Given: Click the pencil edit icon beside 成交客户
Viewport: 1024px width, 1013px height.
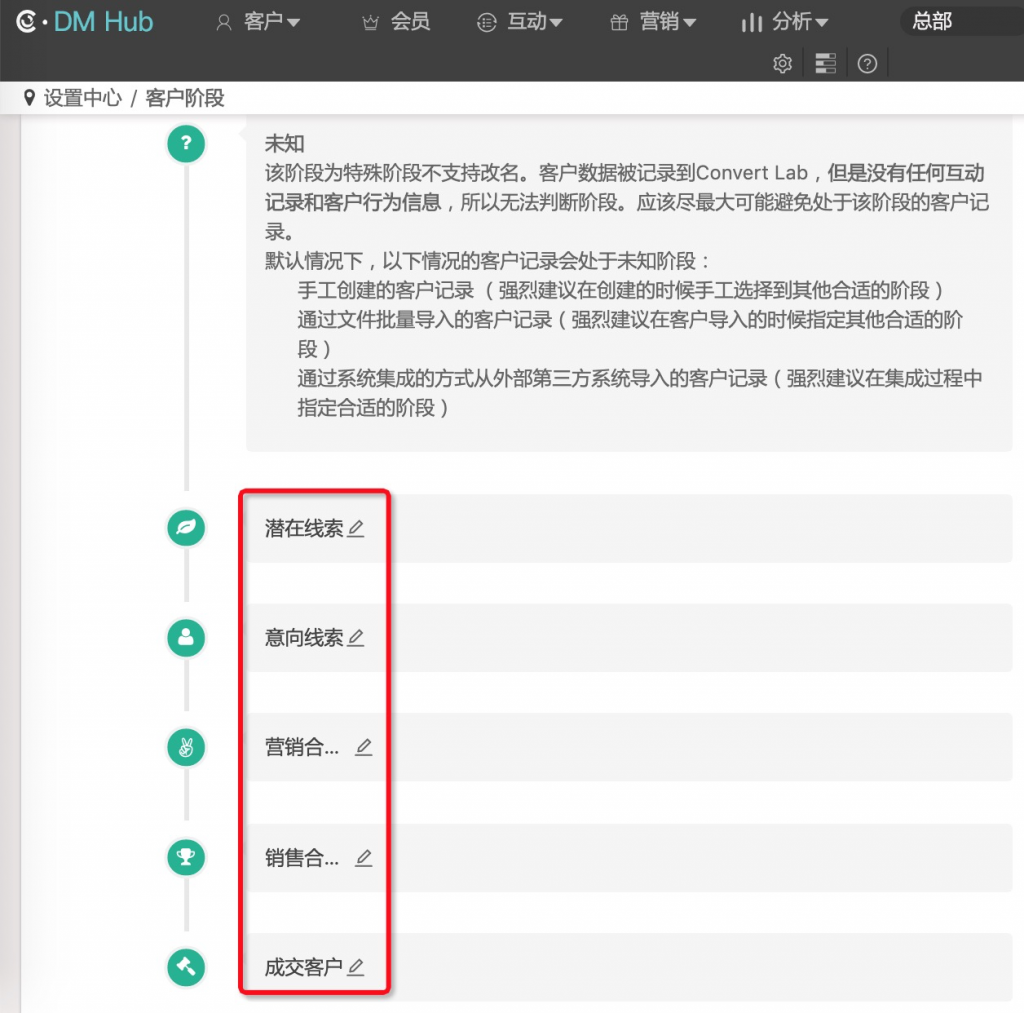Looking at the screenshot, I should point(356,967).
